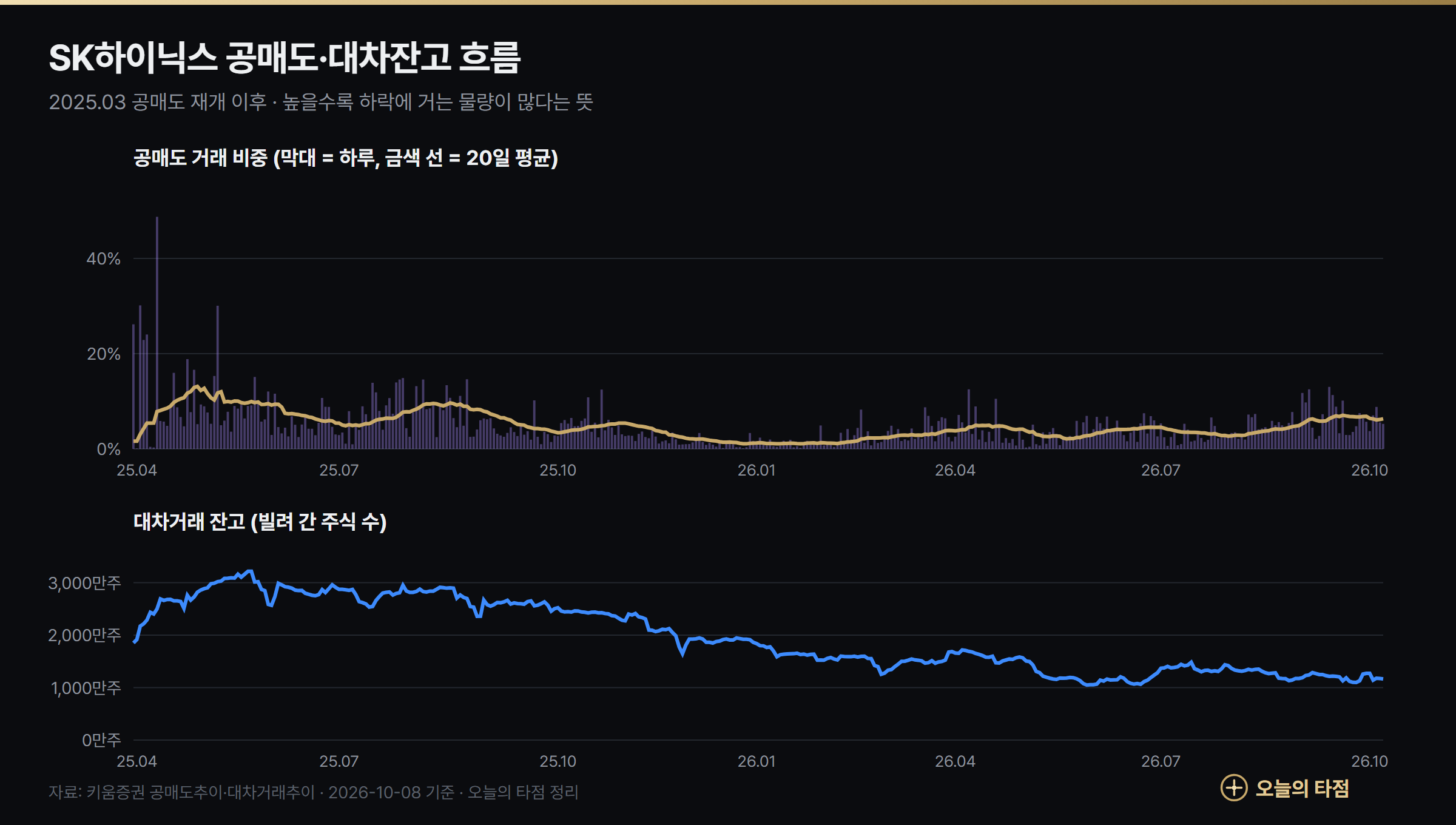Click the 25.04 label under the upper chart
The height and width of the screenshot is (825, 1456).
(136, 470)
